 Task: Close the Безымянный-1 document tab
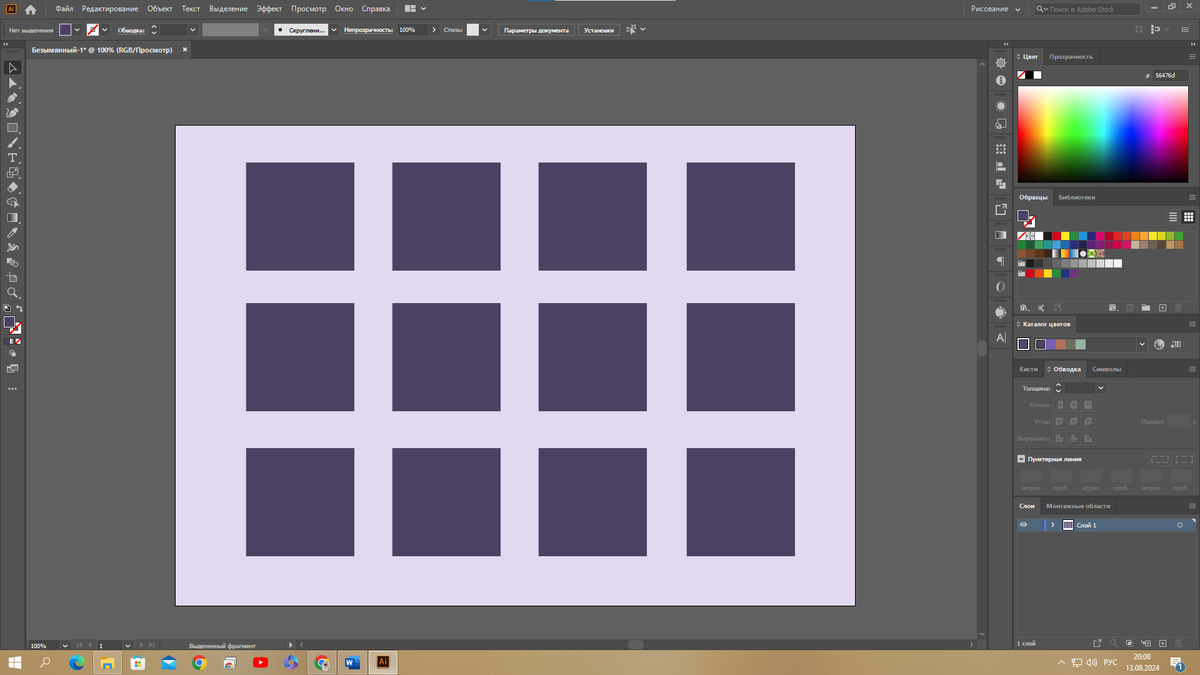tap(183, 49)
